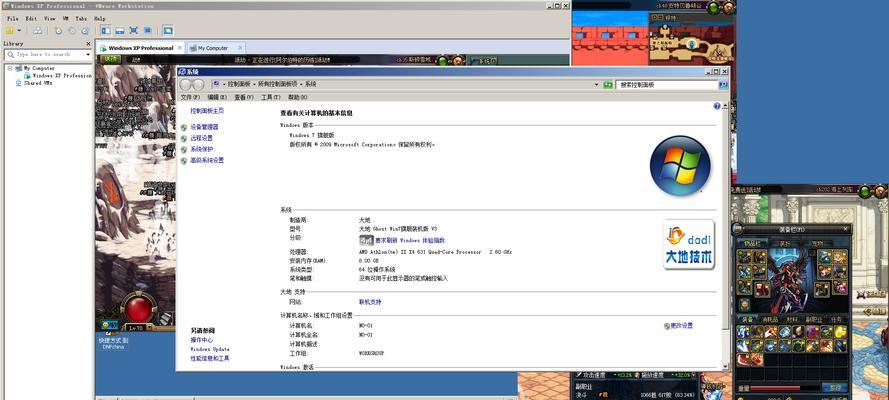Open the 文件(F) menu
The image size is (889, 400).
tap(190, 97)
